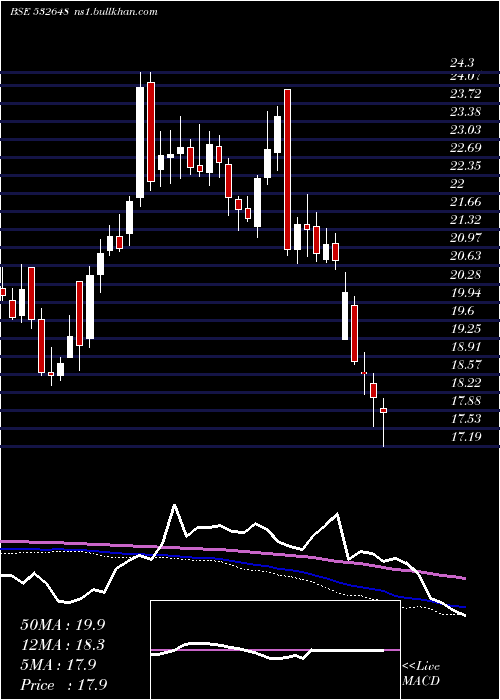Select the 20.28 price axis label
This screenshot has height=700, width=500.
coord(466,275)
